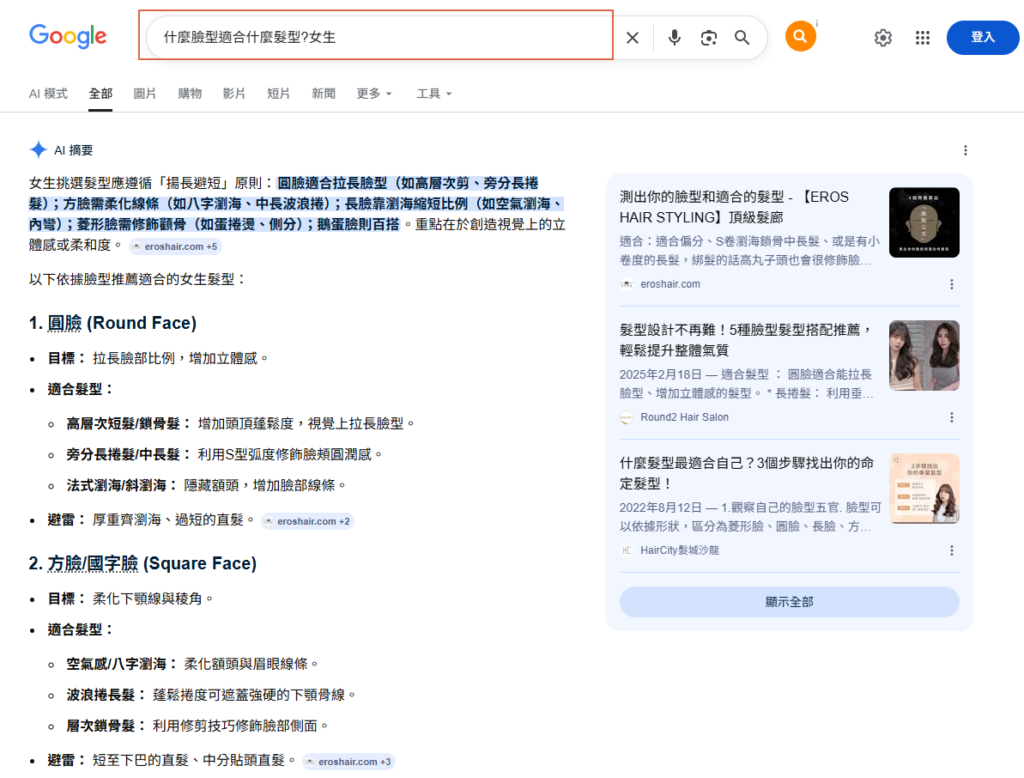Go to Google homepage via logo
Screen dimensions: 1024x778
(x=68, y=37)
